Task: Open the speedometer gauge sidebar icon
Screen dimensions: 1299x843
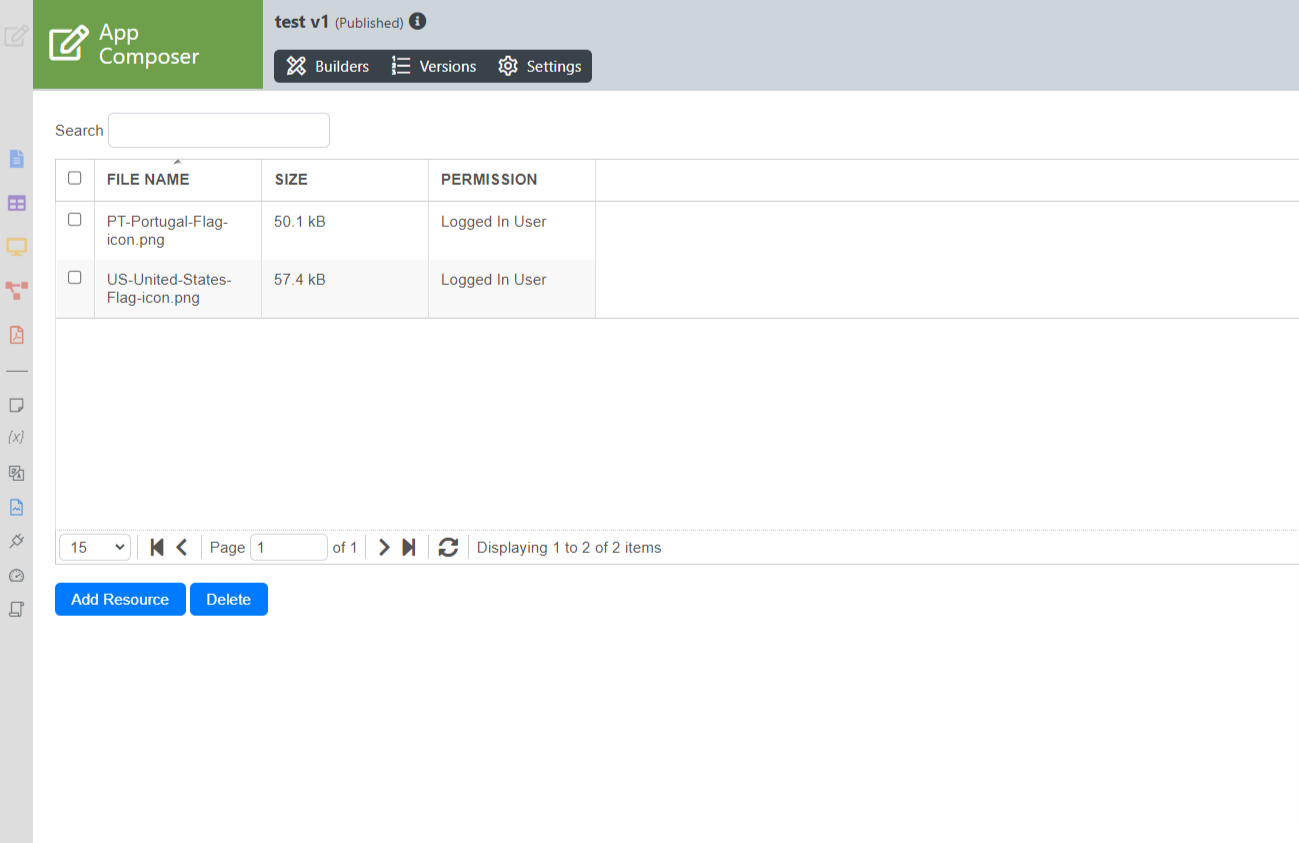Action: [16, 575]
